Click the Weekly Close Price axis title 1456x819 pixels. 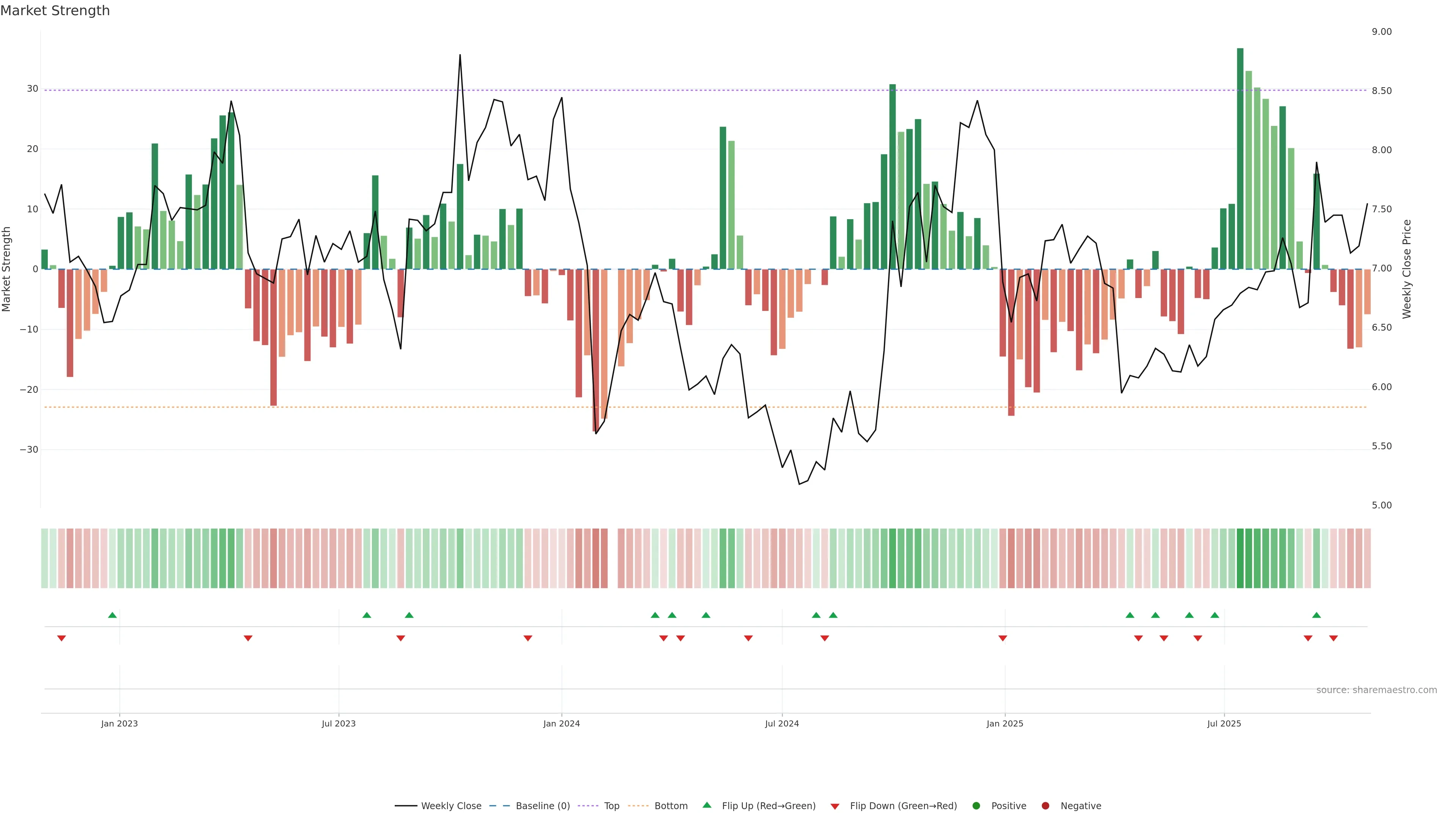pyautogui.click(x=1407, y=269)
